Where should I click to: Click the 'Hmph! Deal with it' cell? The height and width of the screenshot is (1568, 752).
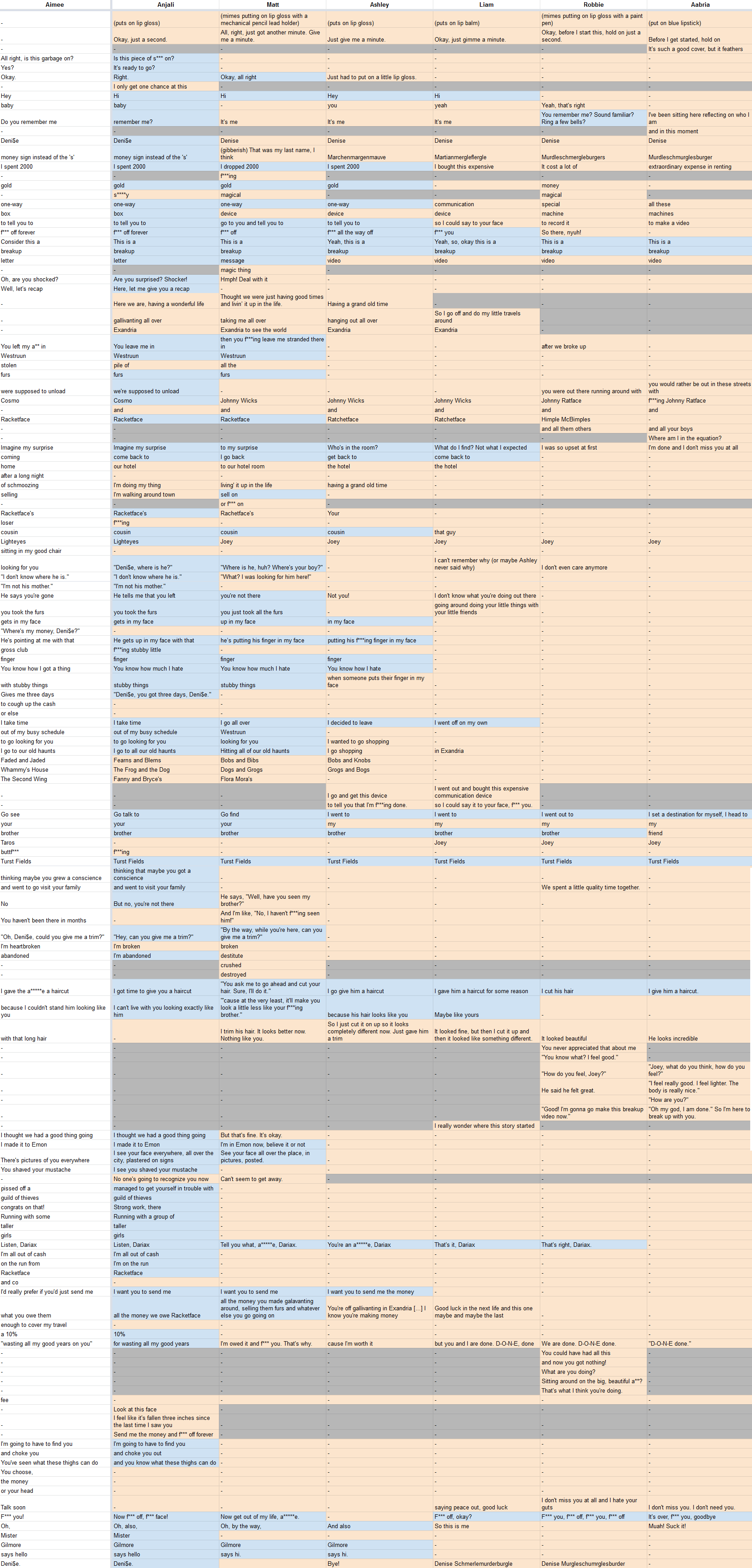(x=273, y=280)
